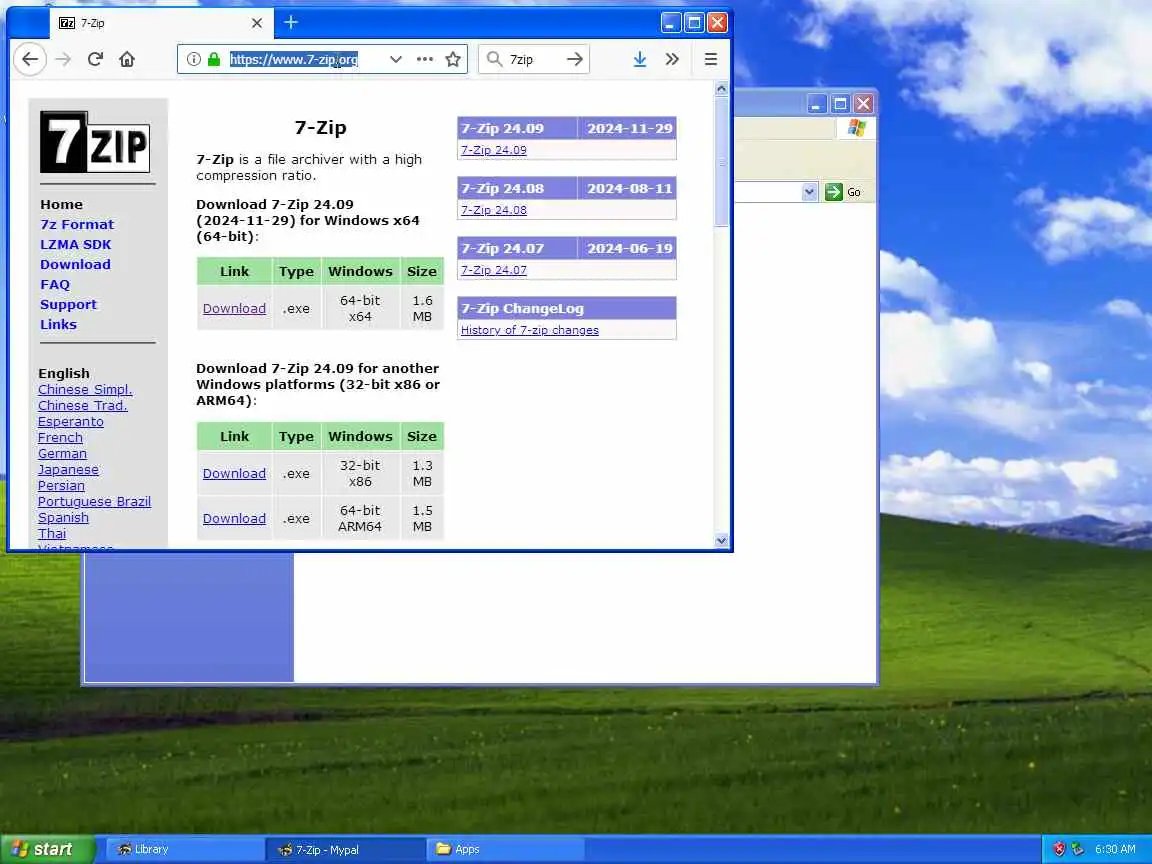This screenshot has width=1152, height=864.
Task: Show site information for 7-zip.org
Action: coord(193,60)
